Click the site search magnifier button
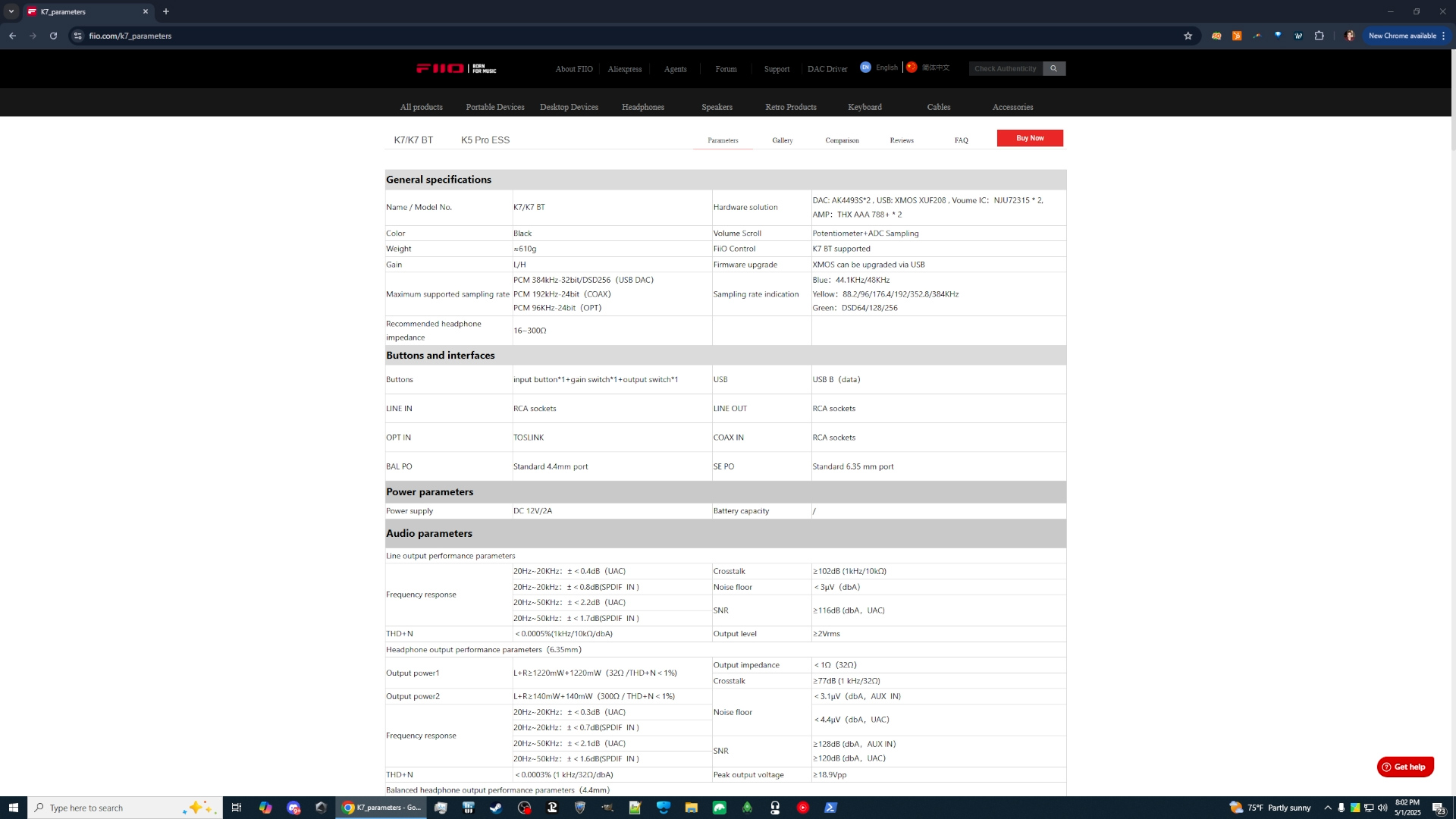The width and height of the screenshot is (1456, 819). 1053,68
